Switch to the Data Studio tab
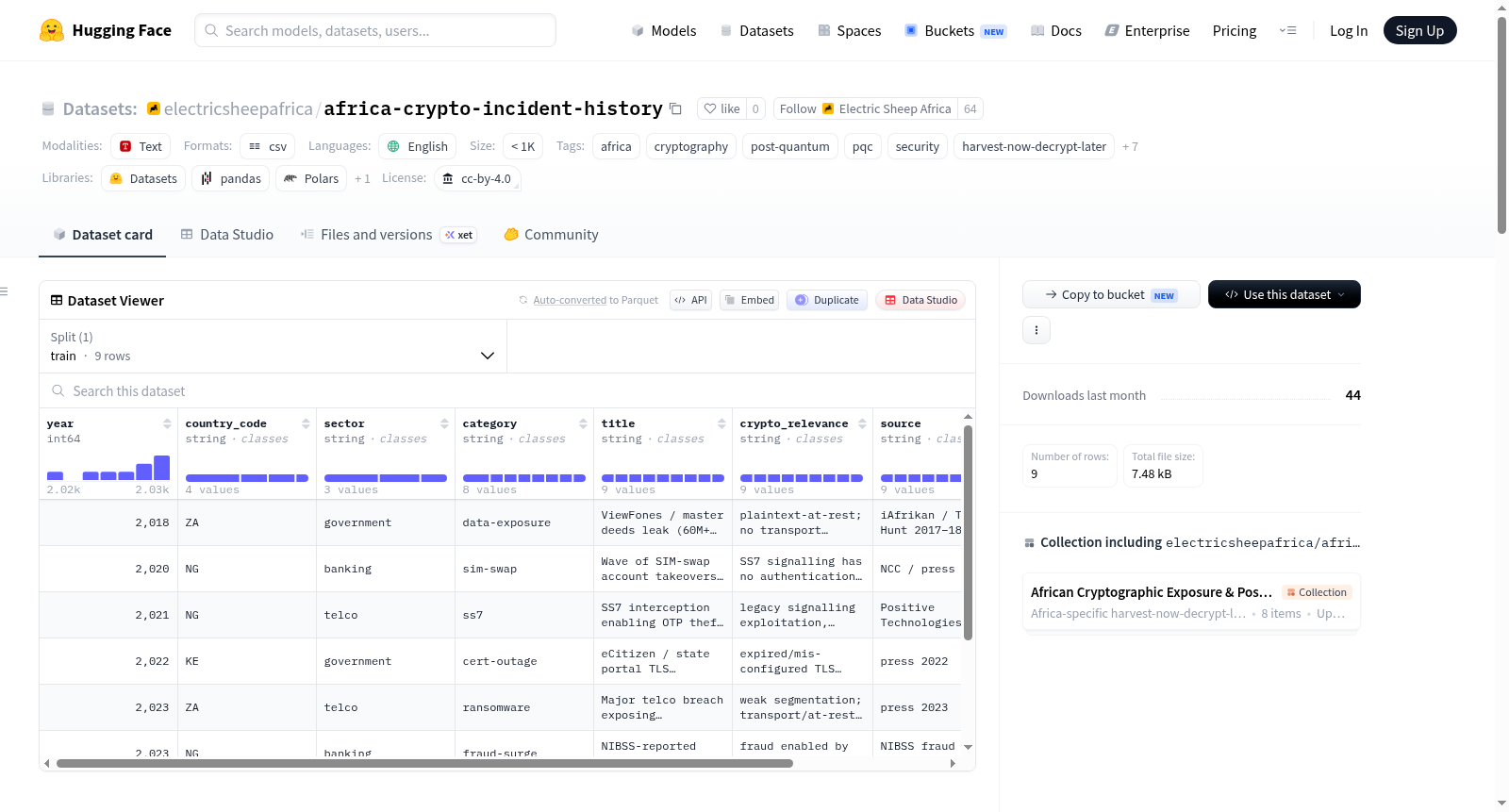Image resolution: width=1509 pixels, height=812 pixels. 226,235
